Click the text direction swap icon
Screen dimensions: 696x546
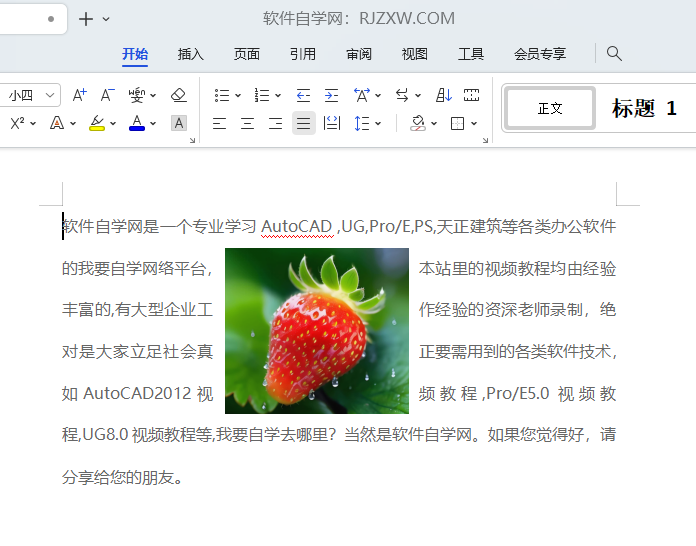coord(402,95)
